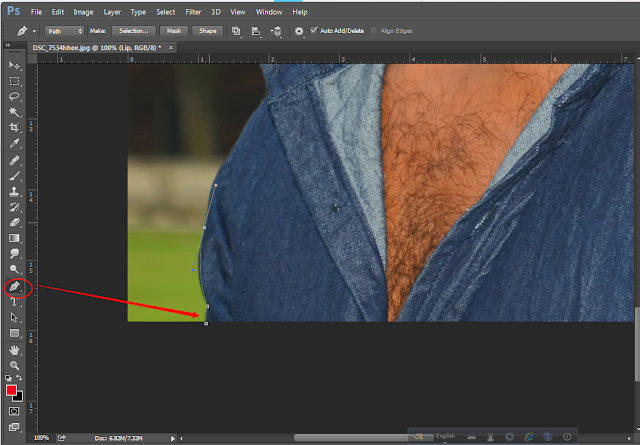Open the Select menu

165,12
